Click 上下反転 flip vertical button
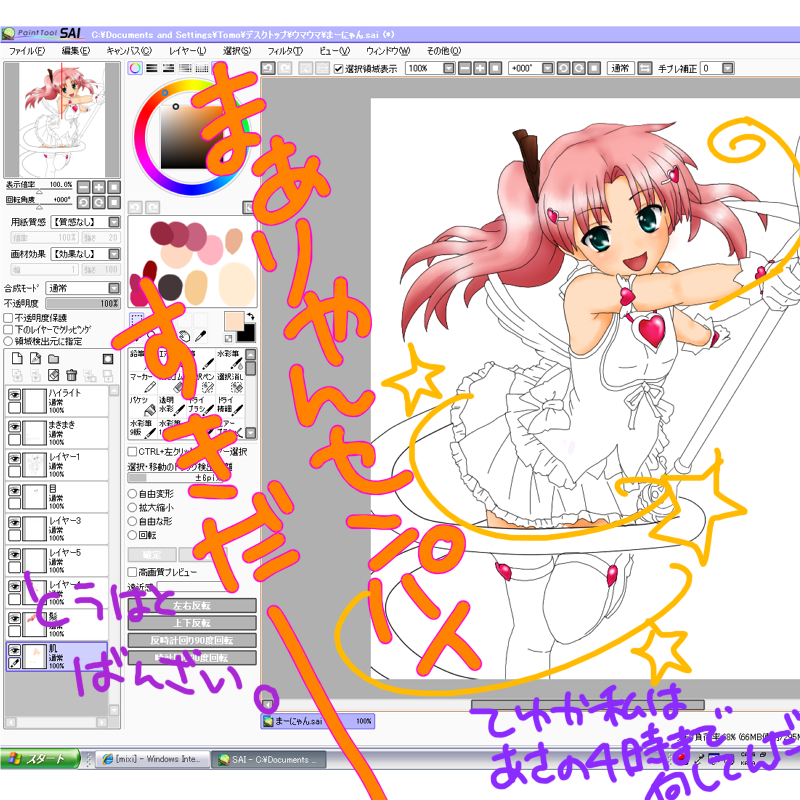This screenshot has height=800, width=800. 192,623
